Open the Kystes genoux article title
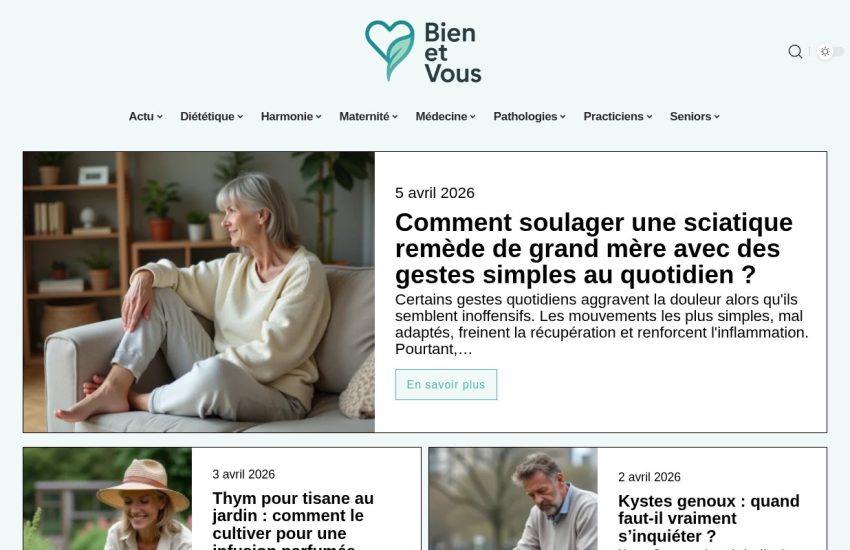 coord(709,519)
